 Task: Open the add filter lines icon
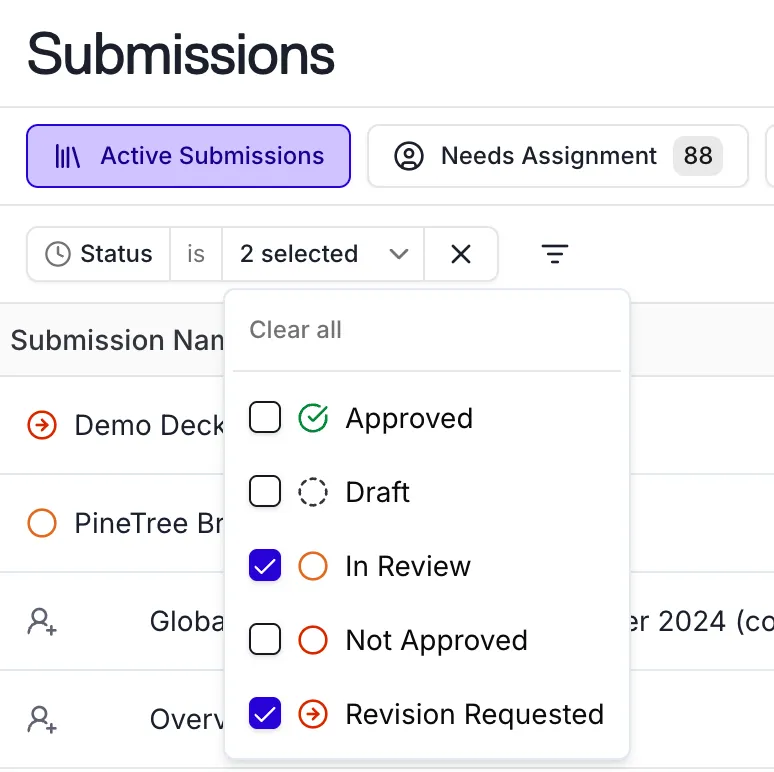[555, 254]
